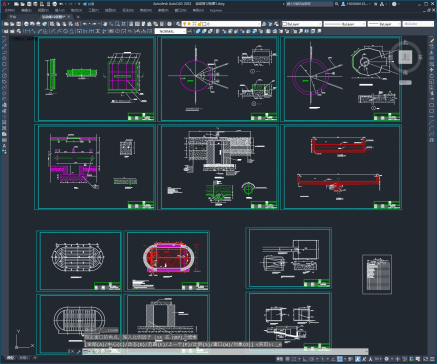The width and height of the screenshot is (437, 364).
Task: Click the Trim tool in Modify toolbar
Action: click(x=432, y=93)
